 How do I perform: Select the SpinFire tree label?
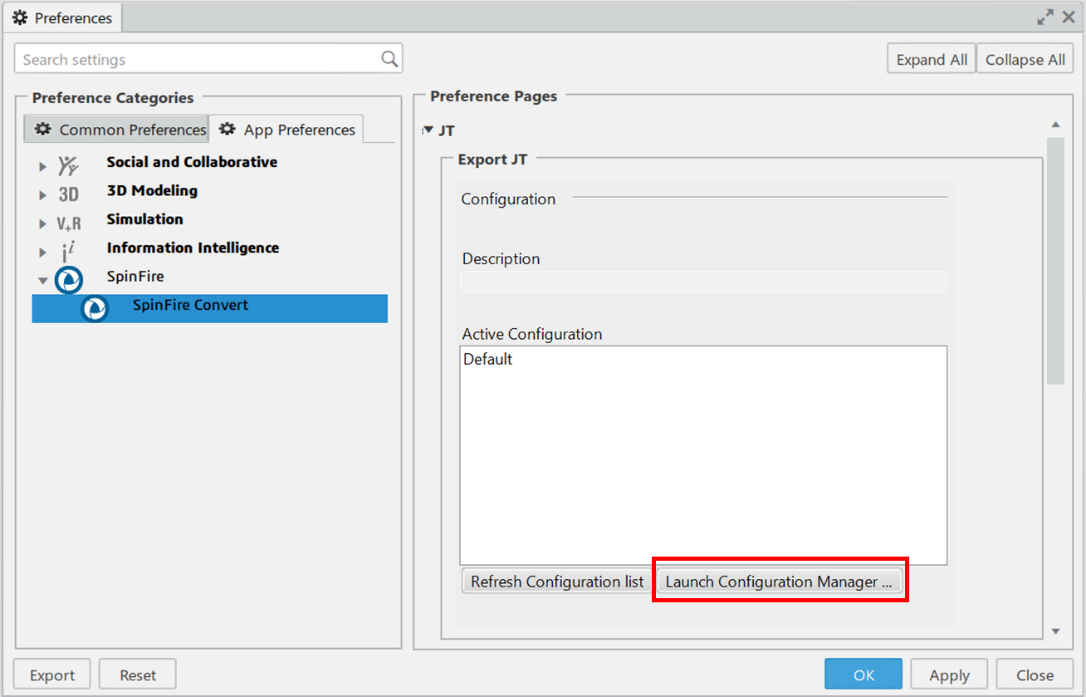[135, 276]
